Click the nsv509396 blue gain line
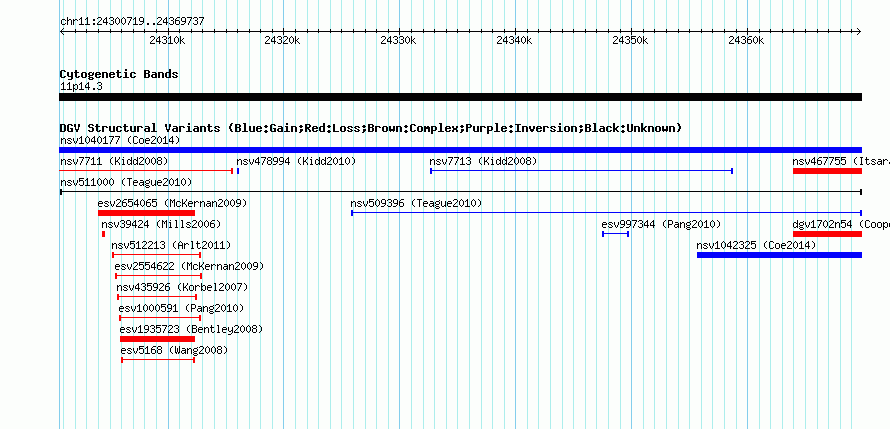Image resolution: width=890 pixels, height=429 pixels. 607,213
